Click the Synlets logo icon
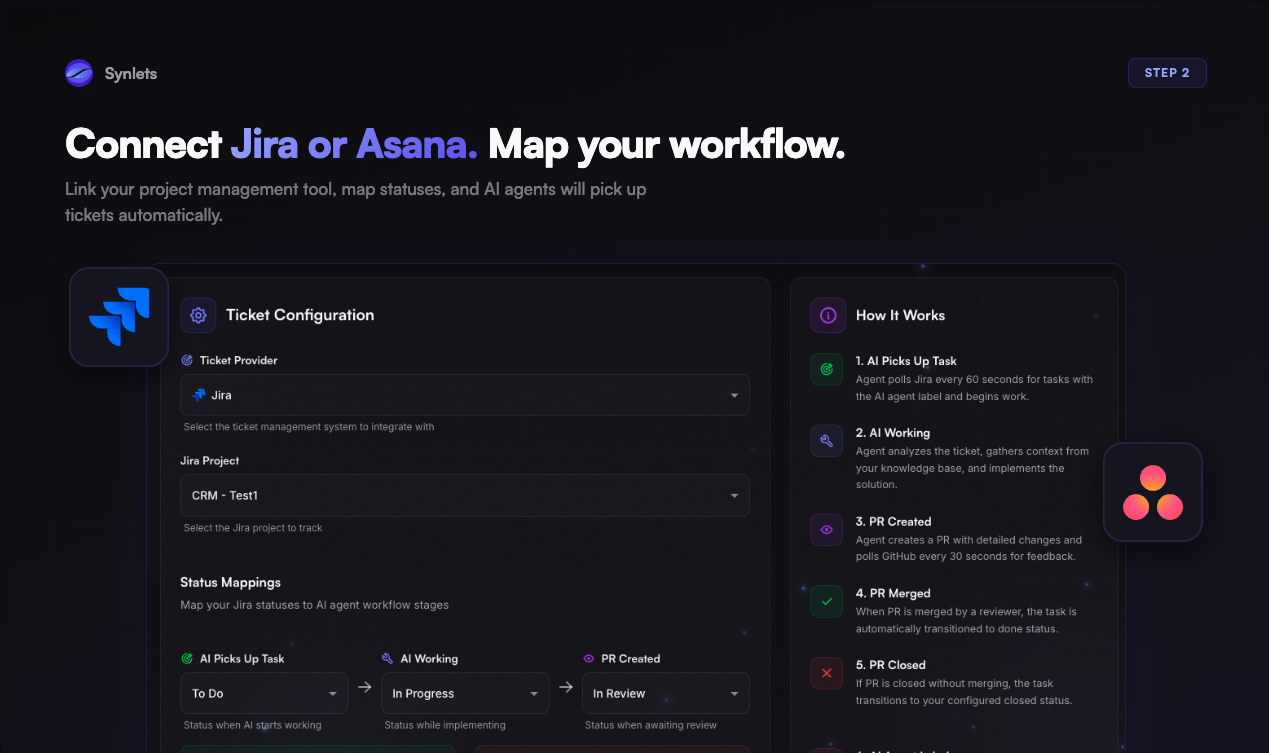The width and height of the screenshot is (1269, 753). [79, 73]
